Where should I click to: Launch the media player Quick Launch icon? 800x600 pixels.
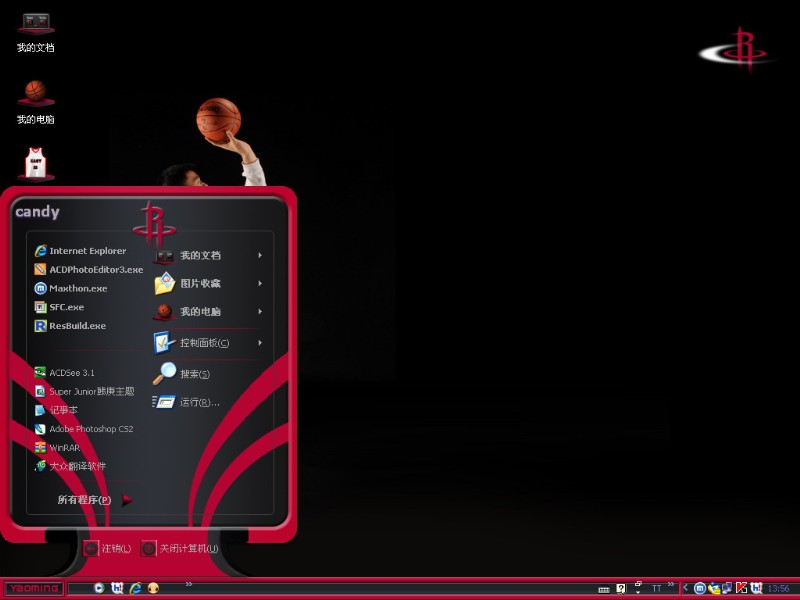tap(99, 588)
